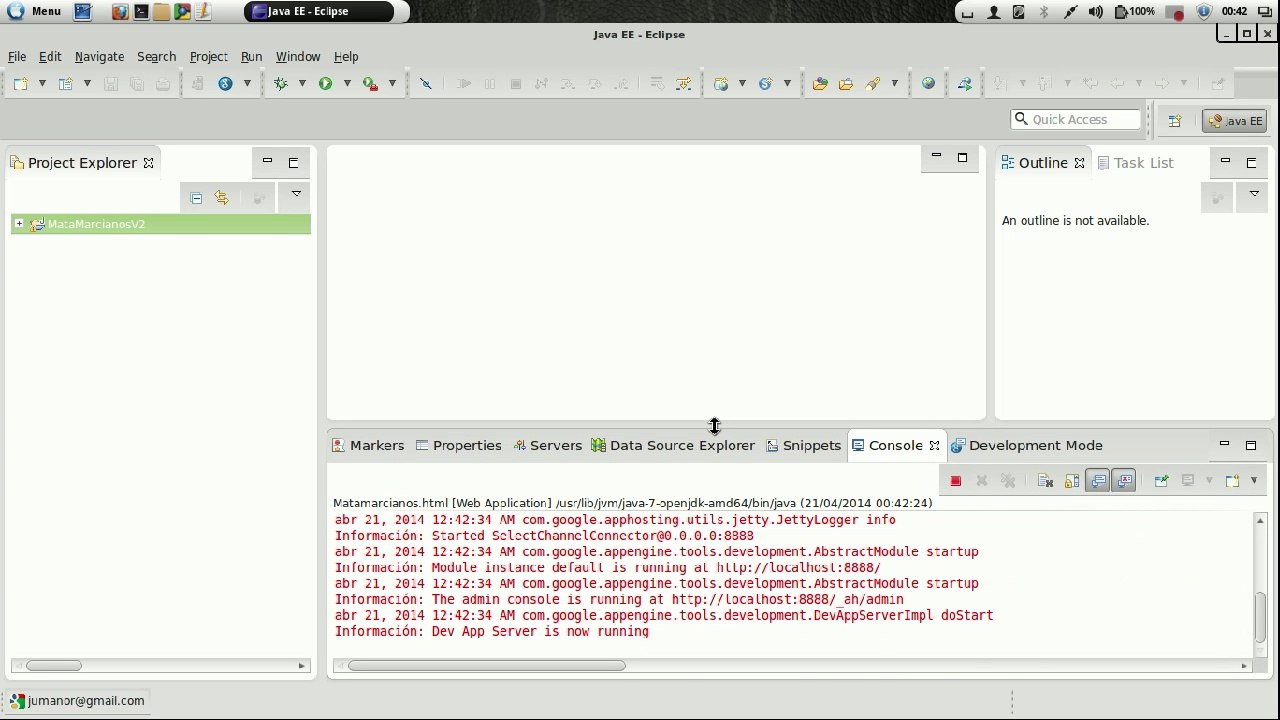Image resolution: width=1280 pixels, height=720 pixels.
Task: Click the New Servlet icon
Action: pyautogui.click(x=766, y=84)
